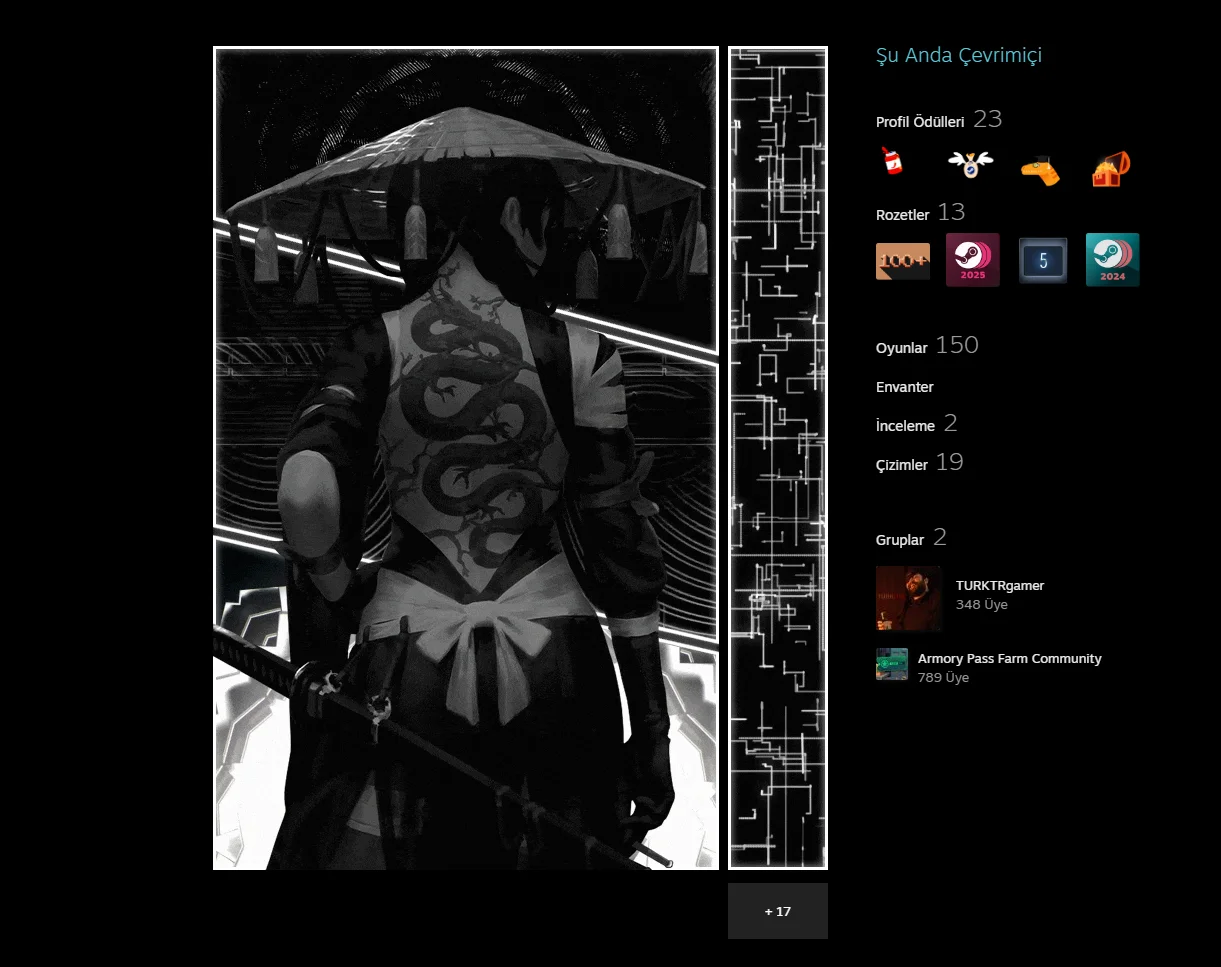Open the red bottle profile award icon
Image resolution: width=1221 pixels, height=967 pixels.
892,162
